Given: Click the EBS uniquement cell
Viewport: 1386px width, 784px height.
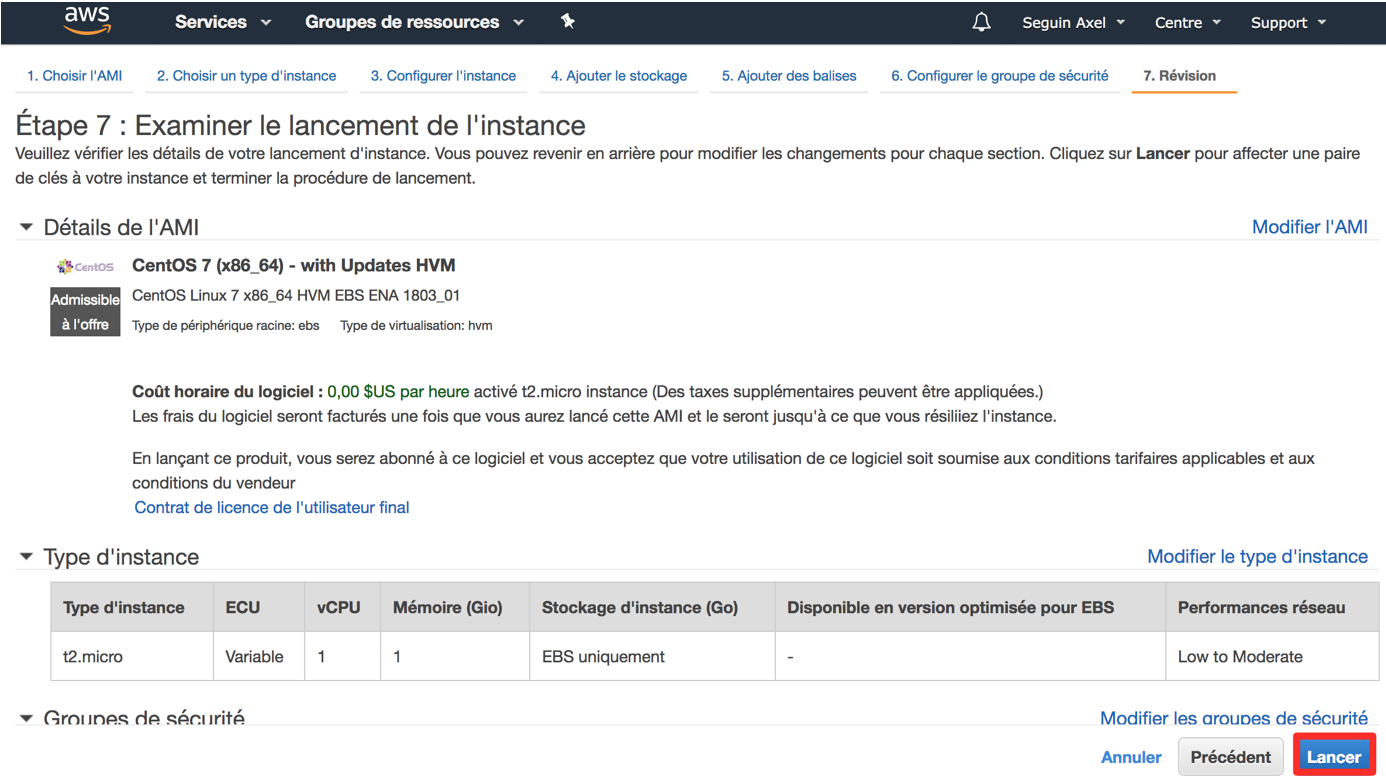Looking at the screenshot, I should tap(652, 657).
